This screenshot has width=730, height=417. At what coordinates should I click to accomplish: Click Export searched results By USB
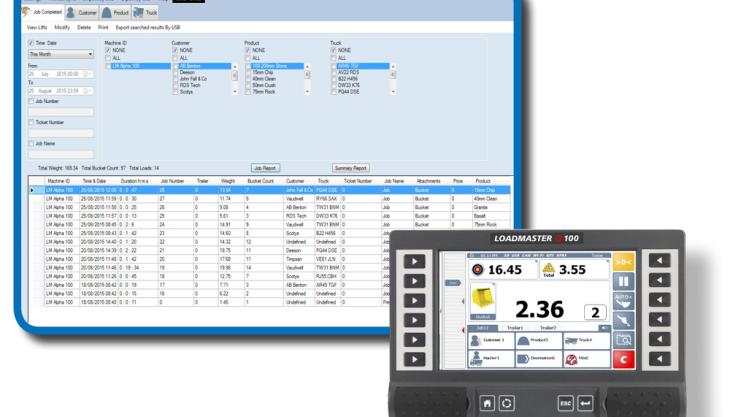click(148, 28)
